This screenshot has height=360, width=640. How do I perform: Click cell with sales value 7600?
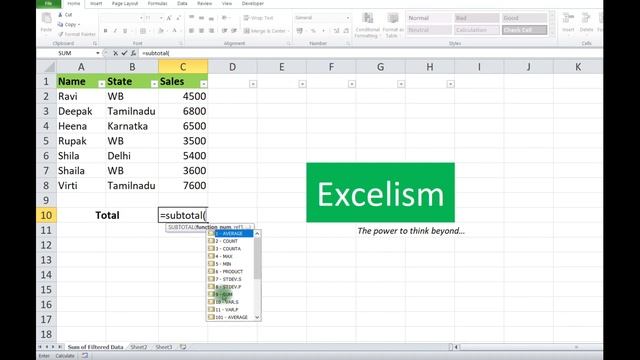tap(183, 185)
